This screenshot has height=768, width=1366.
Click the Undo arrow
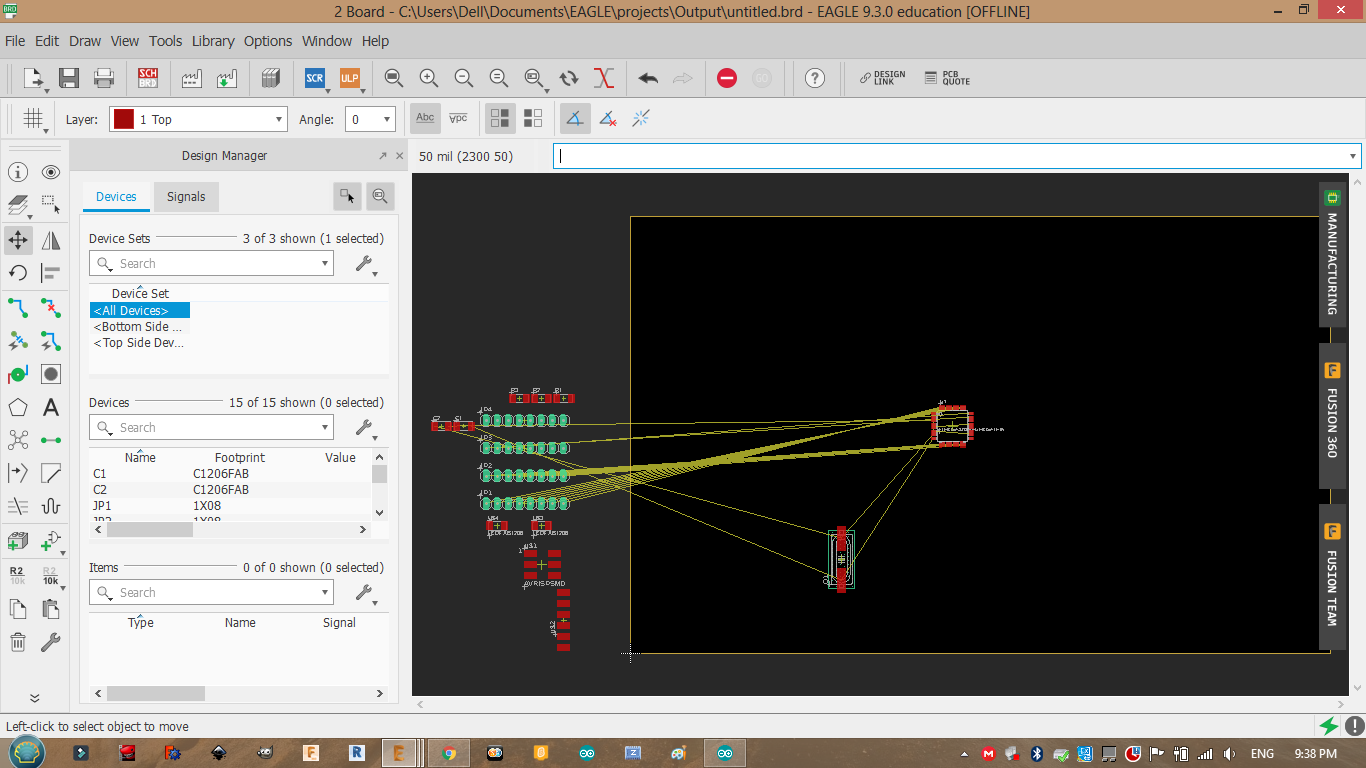pyautogui.click(x=648, y=78)
